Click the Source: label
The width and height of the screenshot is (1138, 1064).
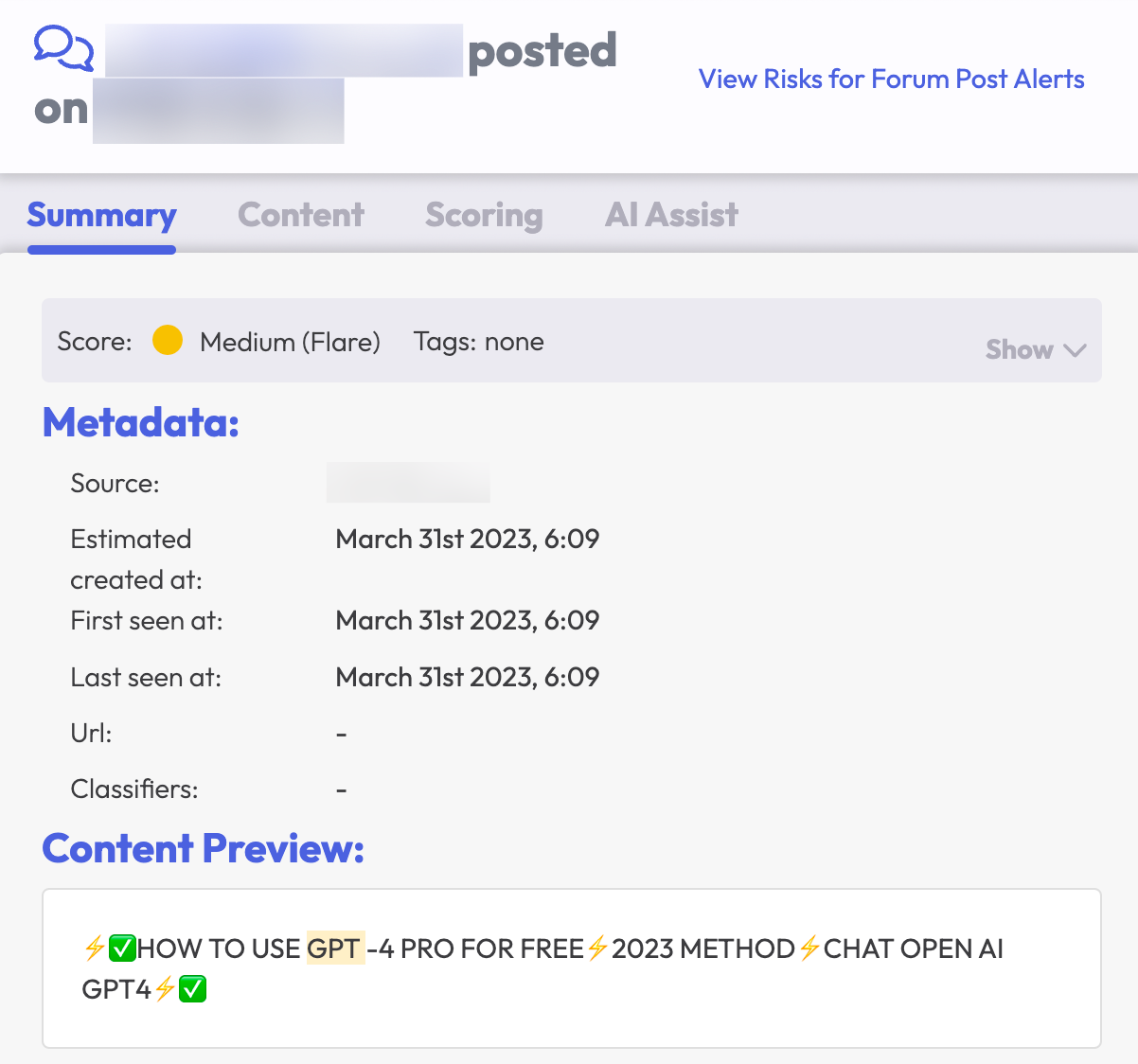(x=115, y=484)
